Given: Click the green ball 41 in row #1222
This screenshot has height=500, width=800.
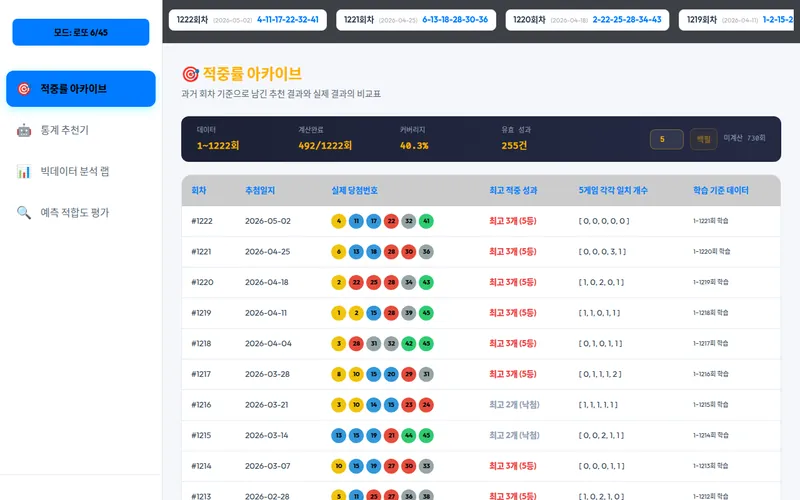Looking at the screenshot, I should click(x=426, y=221).
